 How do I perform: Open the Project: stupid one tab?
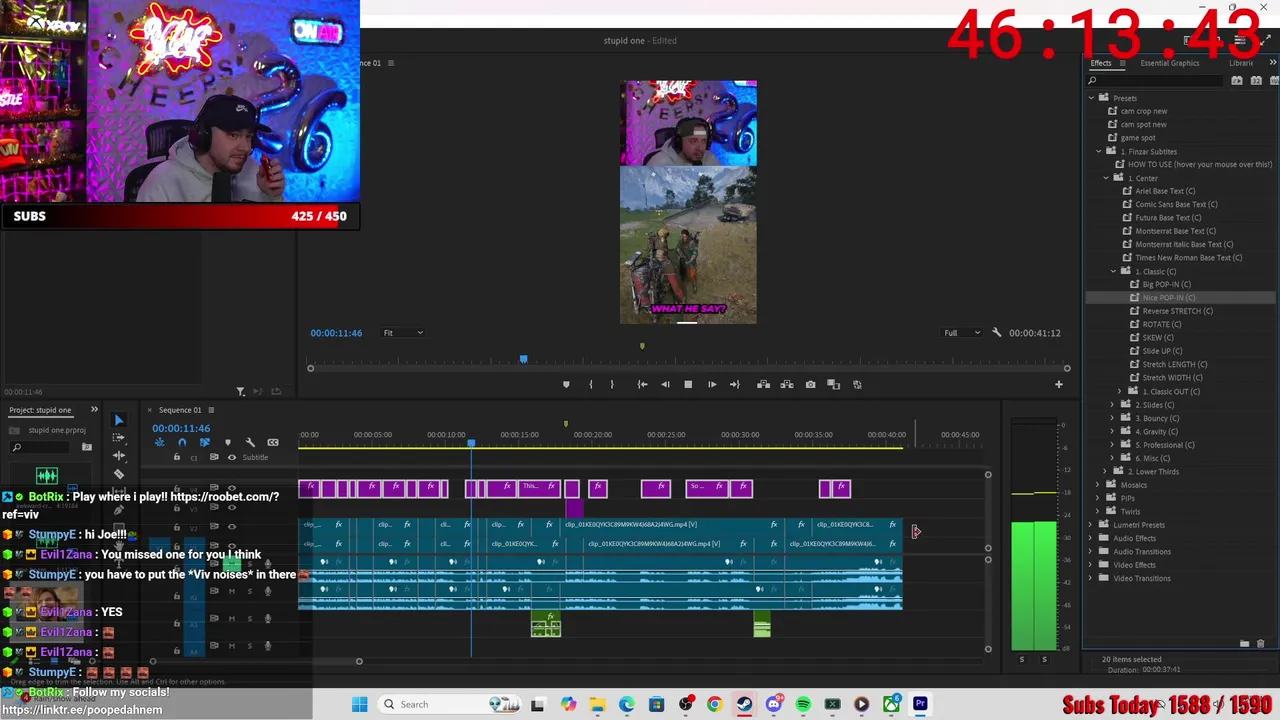40,410
